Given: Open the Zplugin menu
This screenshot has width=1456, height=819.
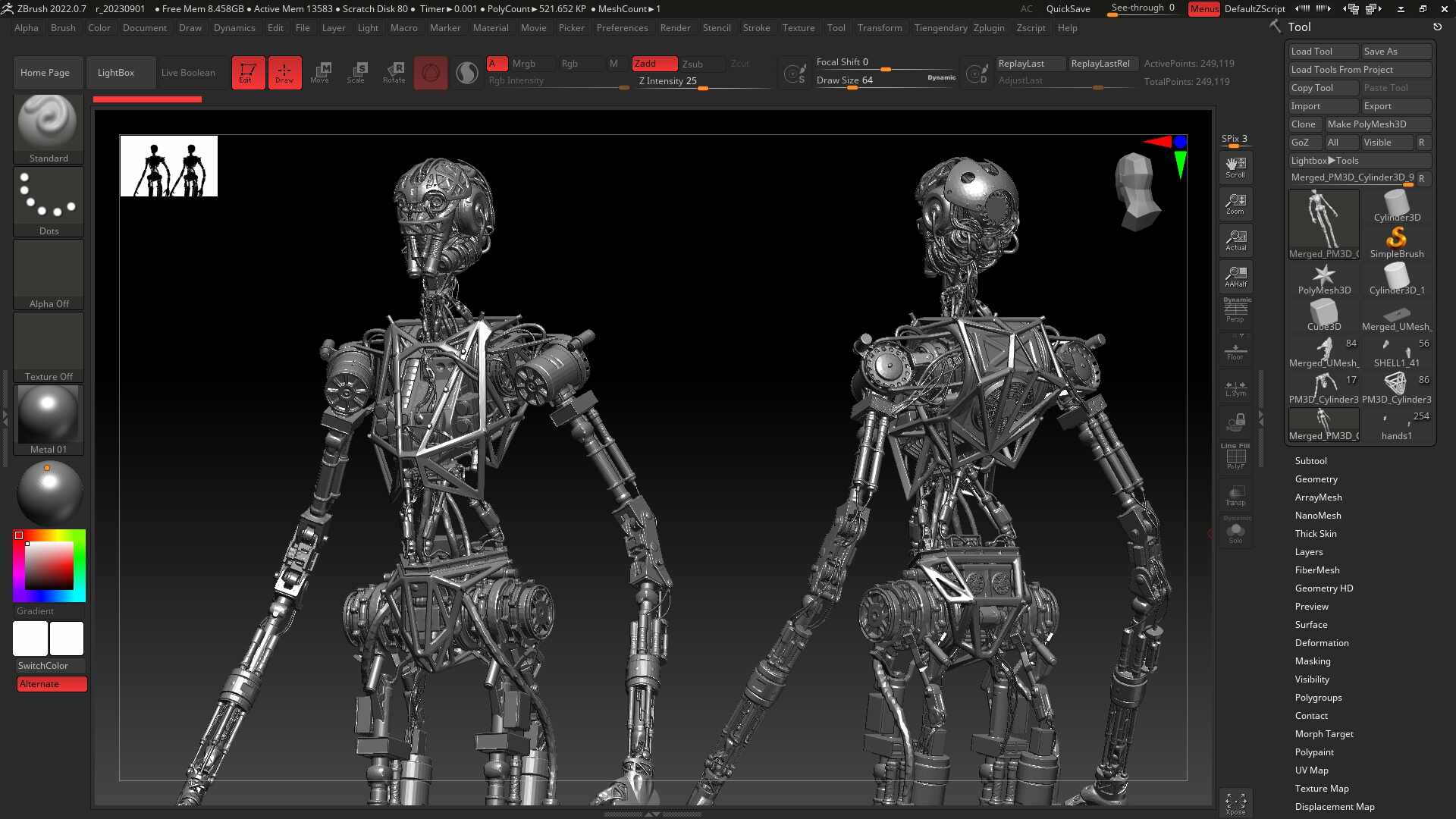Looking at the screenshot, I should (x=989, y=28).
